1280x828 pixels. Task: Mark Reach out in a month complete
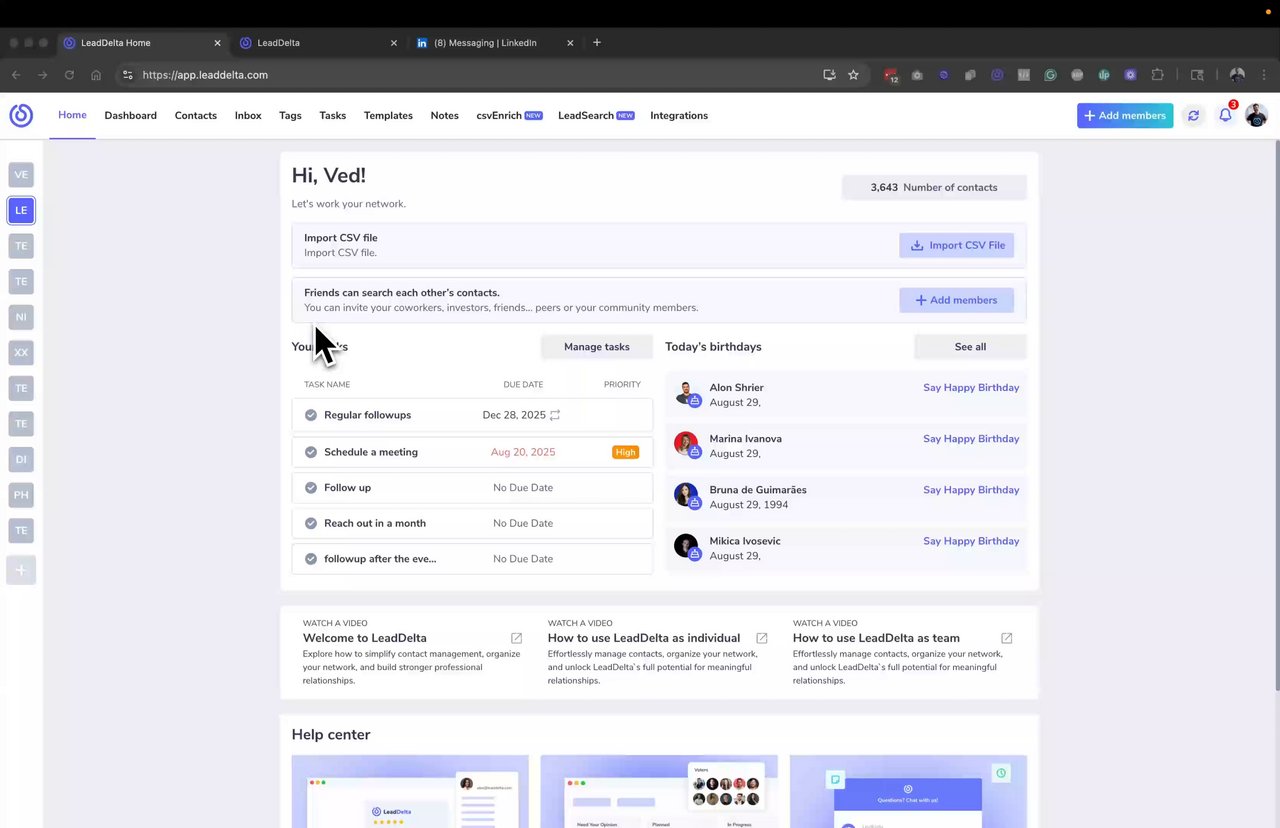coord(311,523)
